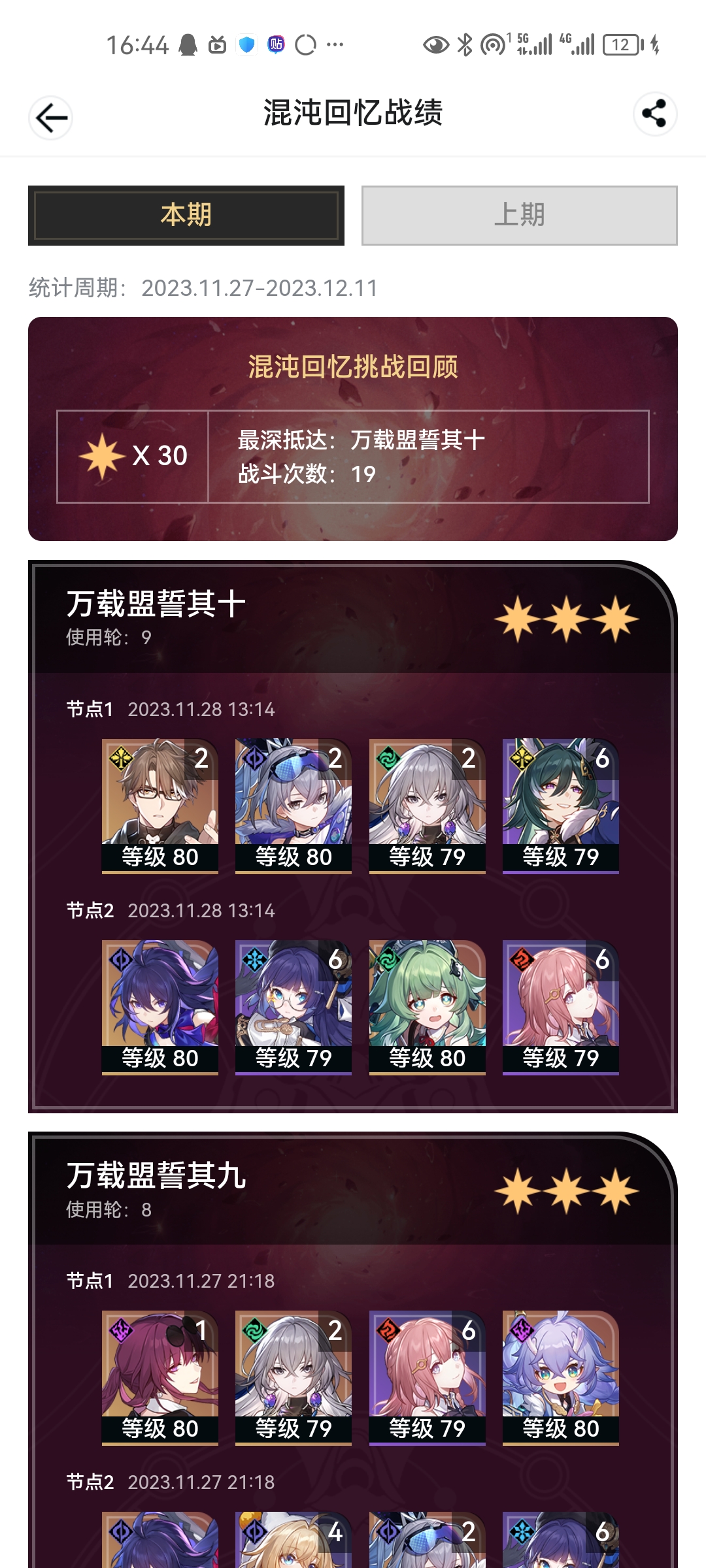Tap the three stars of 万载盟誓其九

point(567,1190)
